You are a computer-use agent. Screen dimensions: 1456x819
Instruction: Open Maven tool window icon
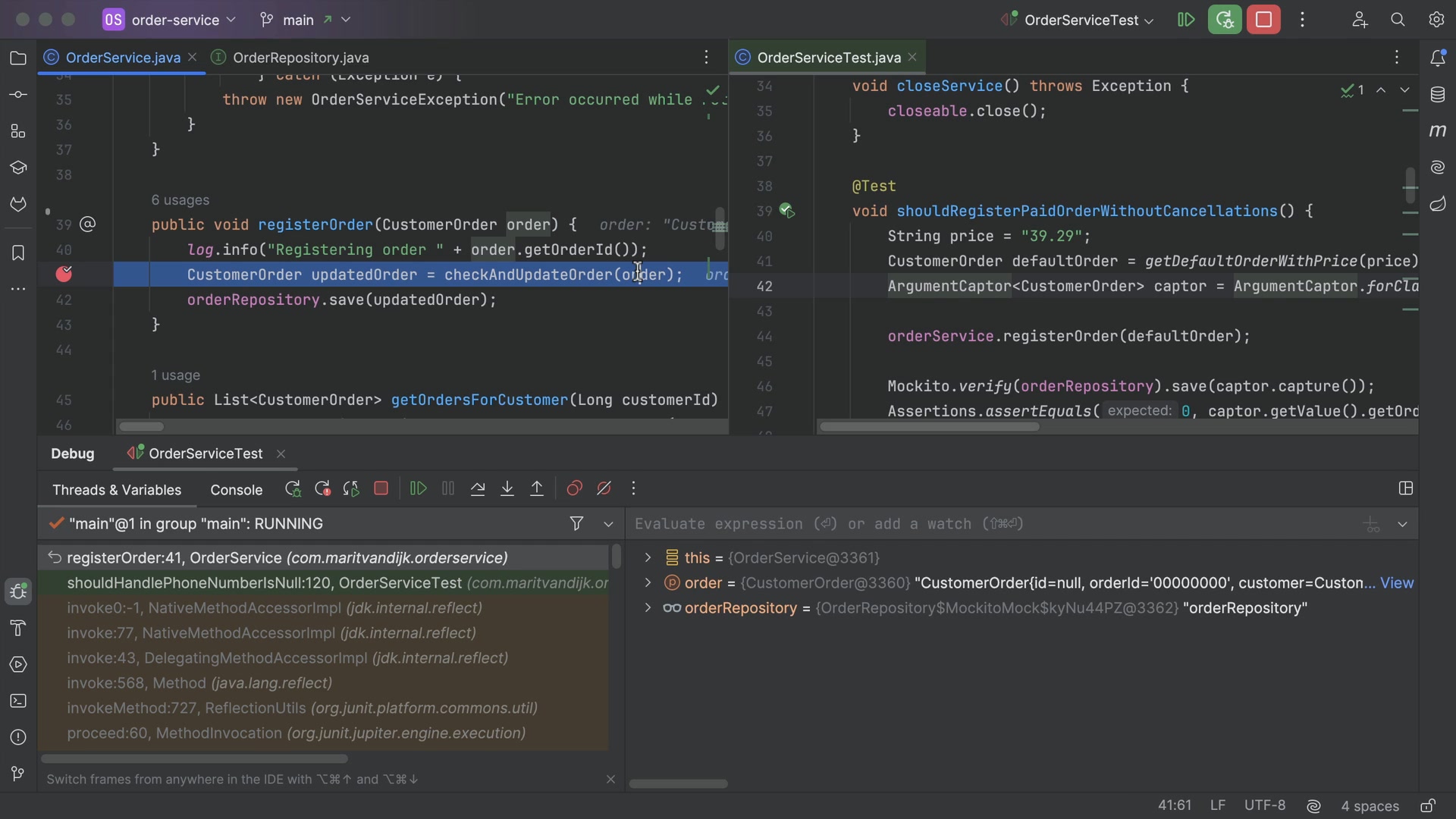pyautogui.click(x=1437, y=130)
